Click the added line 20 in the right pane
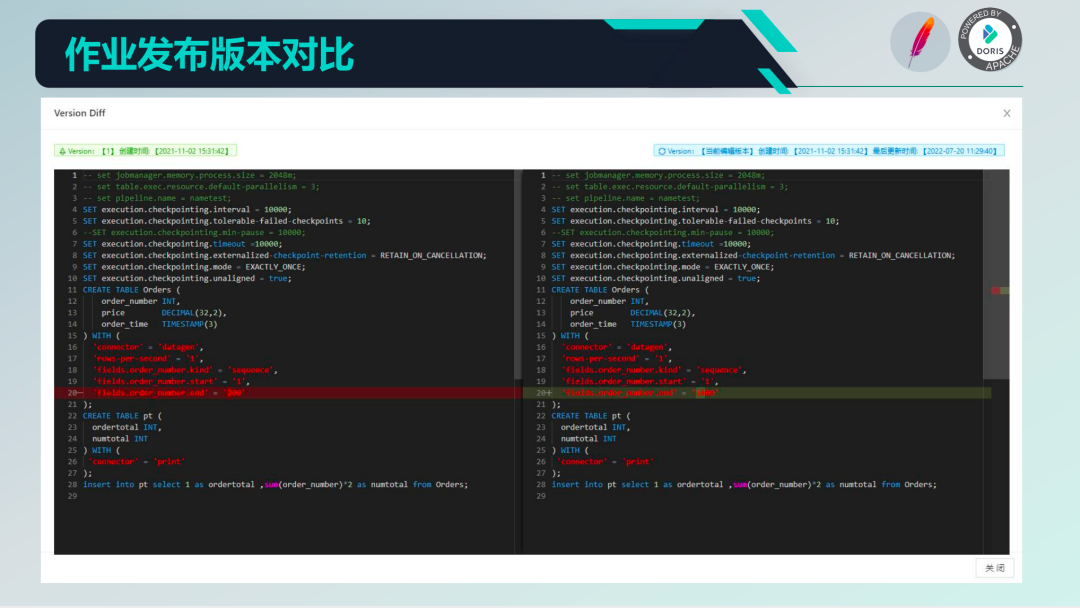The width and height of the screenshot is (1080, 608). (757, 392)
